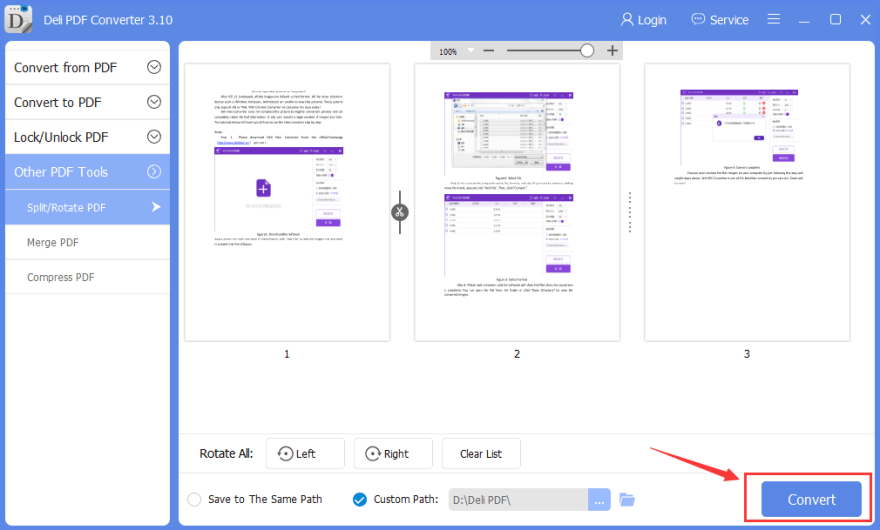The width and height of the screenshot is (880, 530).
Task: Select Split/Rotate PDF menu item
Action: pos(88,207)
